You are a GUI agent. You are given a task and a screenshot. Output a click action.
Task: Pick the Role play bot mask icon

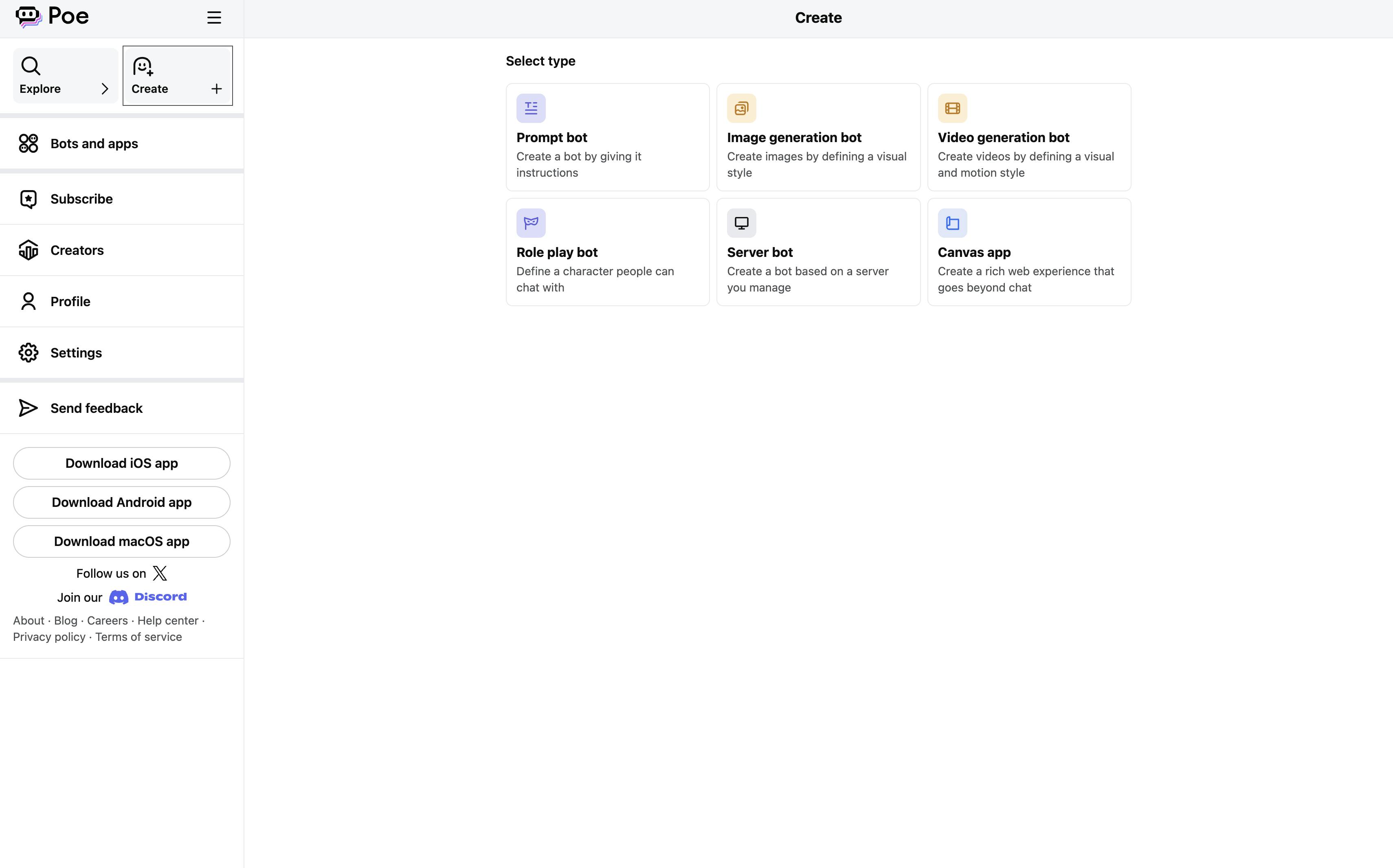click(x=531, y=224)
